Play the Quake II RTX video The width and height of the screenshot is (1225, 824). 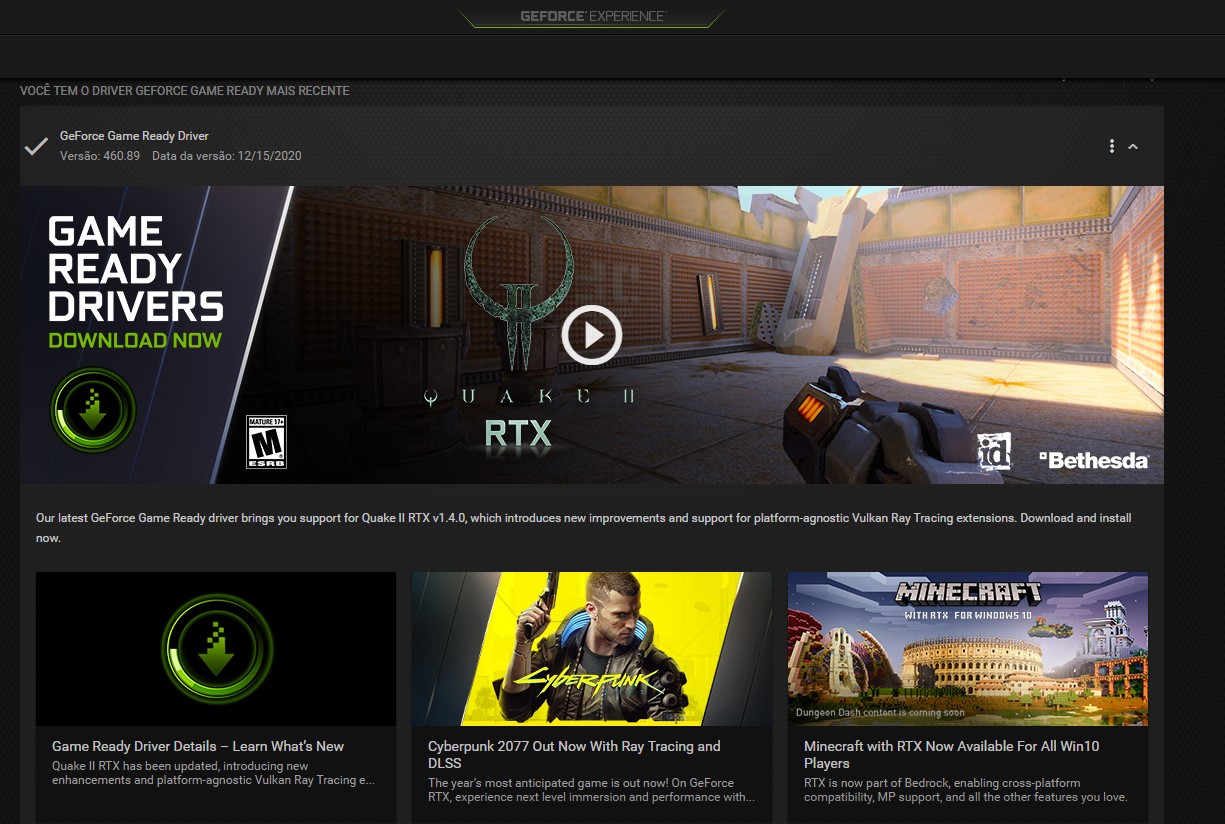coord(591,335)
